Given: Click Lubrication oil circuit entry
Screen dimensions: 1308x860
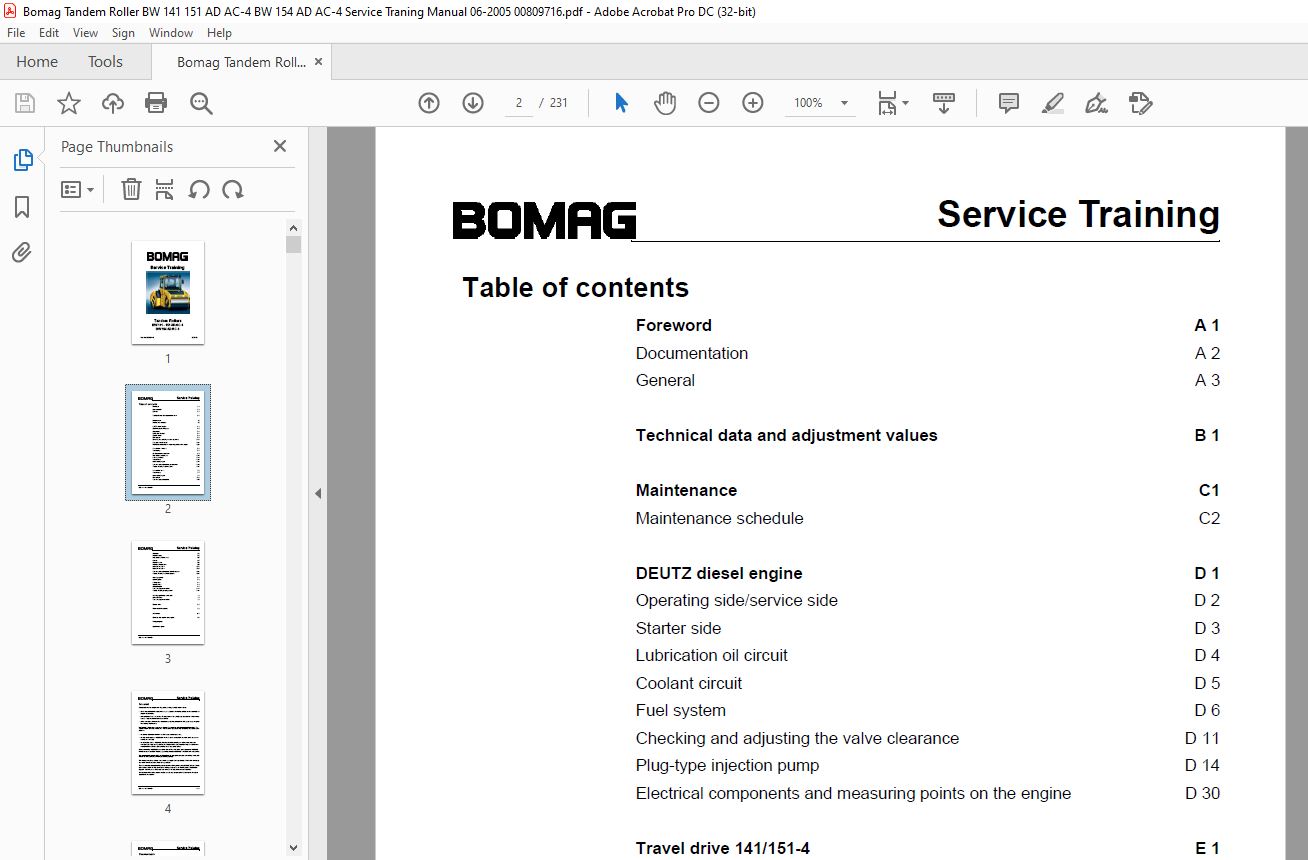Looking at the screenshot, I should click(x=712, y=655).
